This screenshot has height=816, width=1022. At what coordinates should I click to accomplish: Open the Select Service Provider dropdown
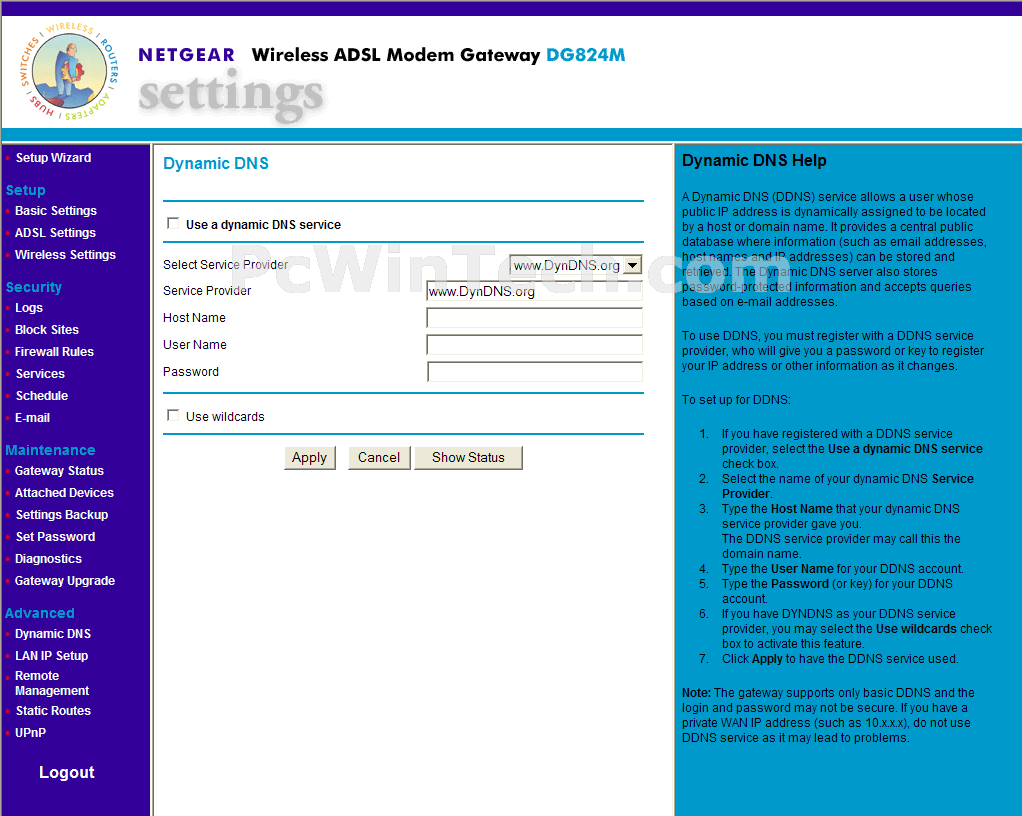(x=575, y=265)
